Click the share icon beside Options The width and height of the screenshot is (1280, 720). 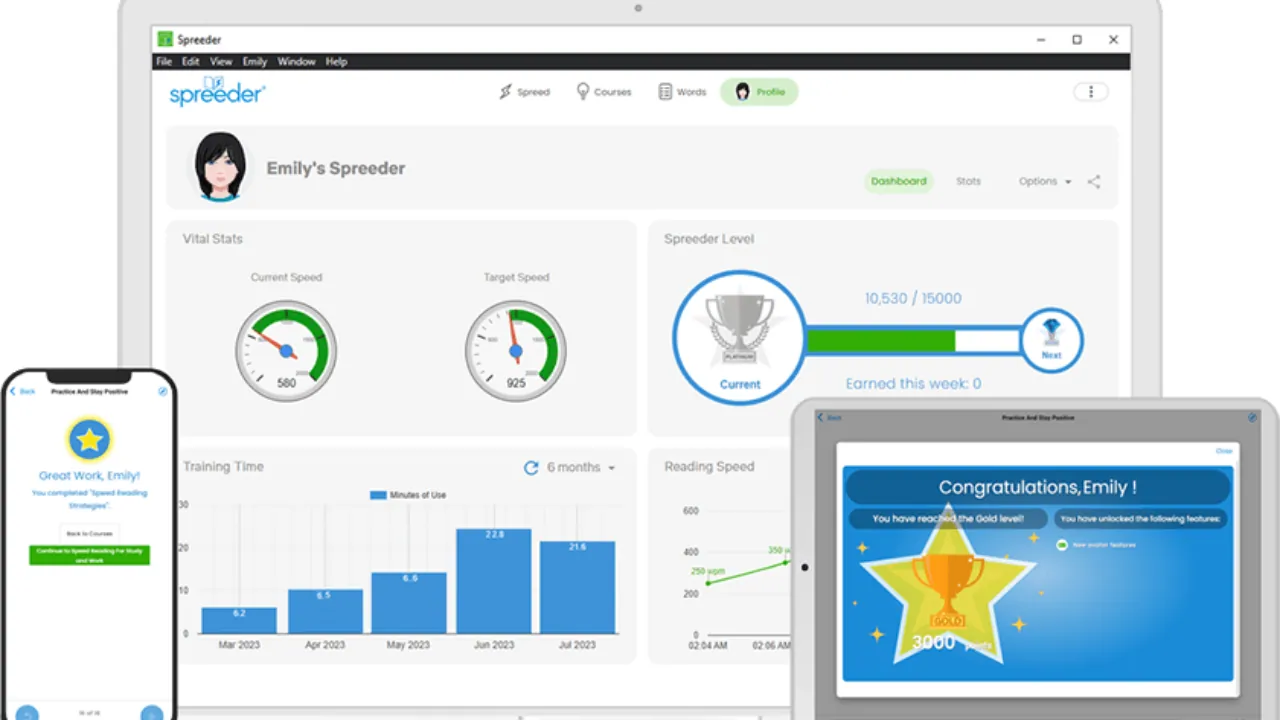(1094, 182)
